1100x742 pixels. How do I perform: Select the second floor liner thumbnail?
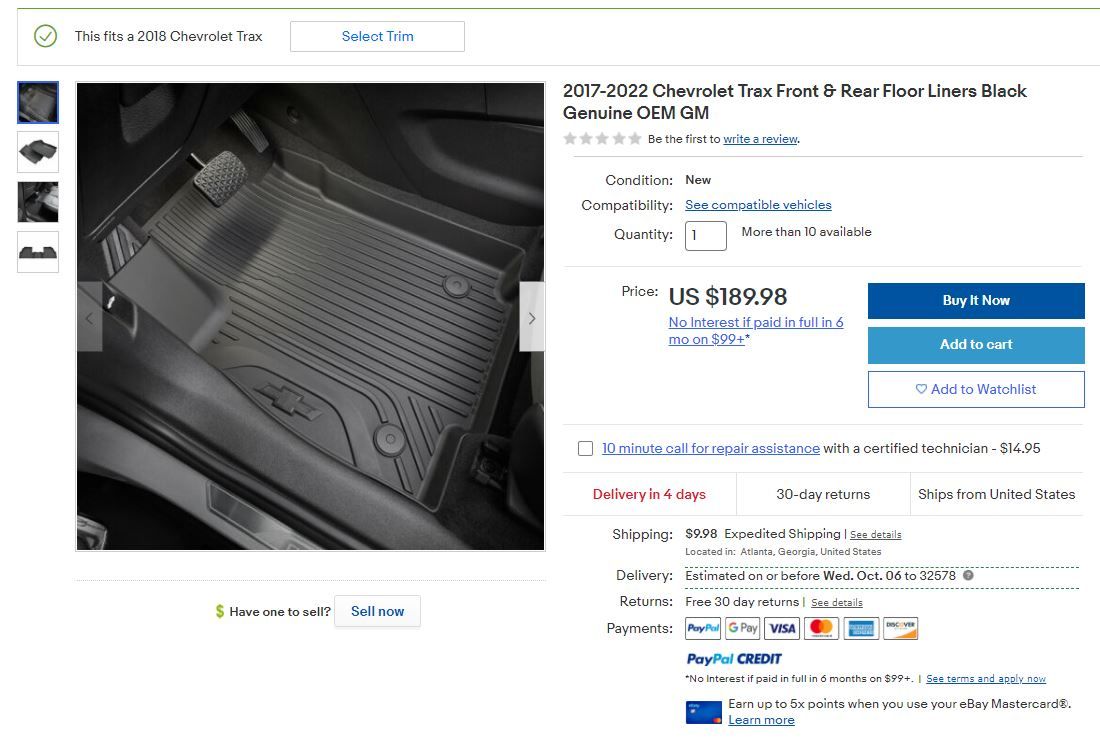click(x=38, y=152)
